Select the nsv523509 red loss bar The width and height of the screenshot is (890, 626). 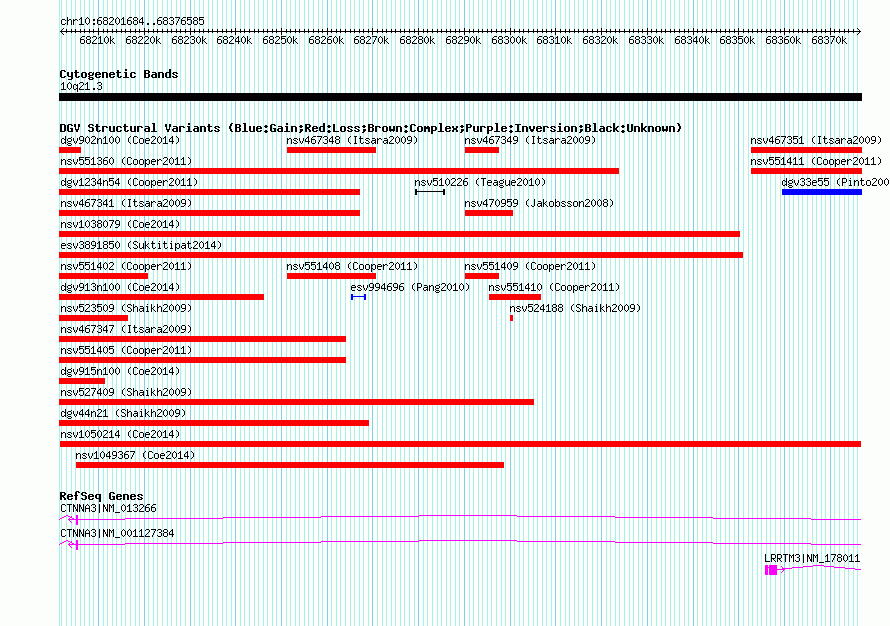pos(94,318)
